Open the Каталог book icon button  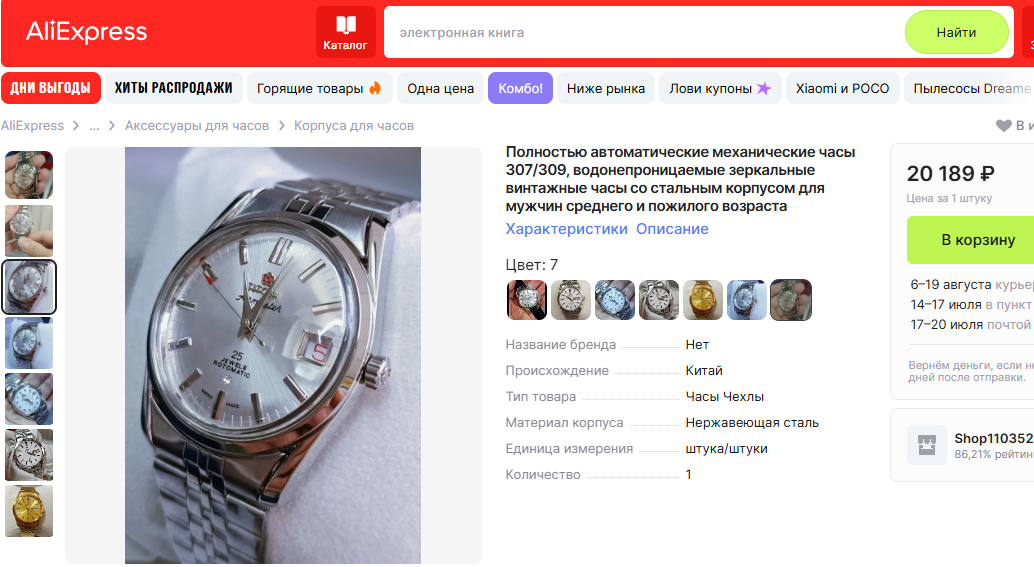[346, 32]
